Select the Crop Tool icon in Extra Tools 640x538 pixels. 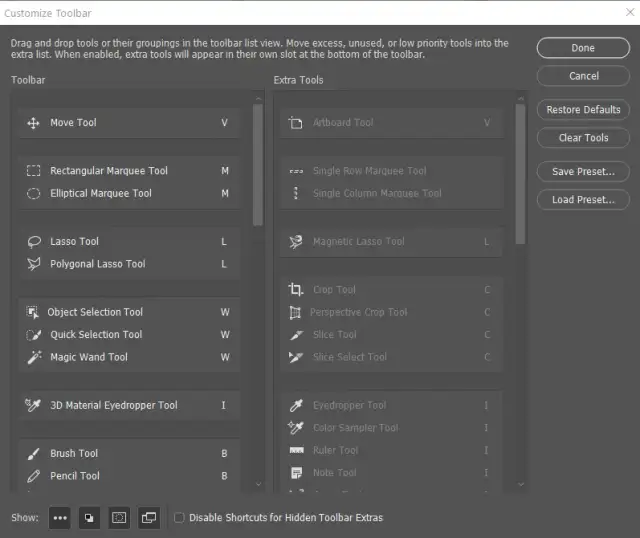pos(295,290)
